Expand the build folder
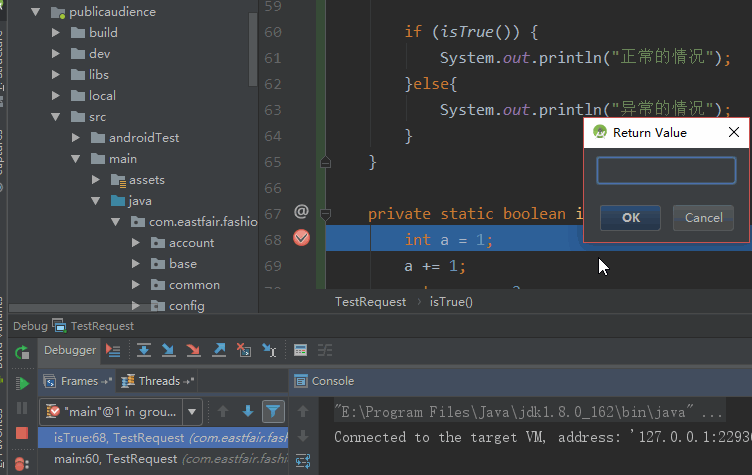 56,33
